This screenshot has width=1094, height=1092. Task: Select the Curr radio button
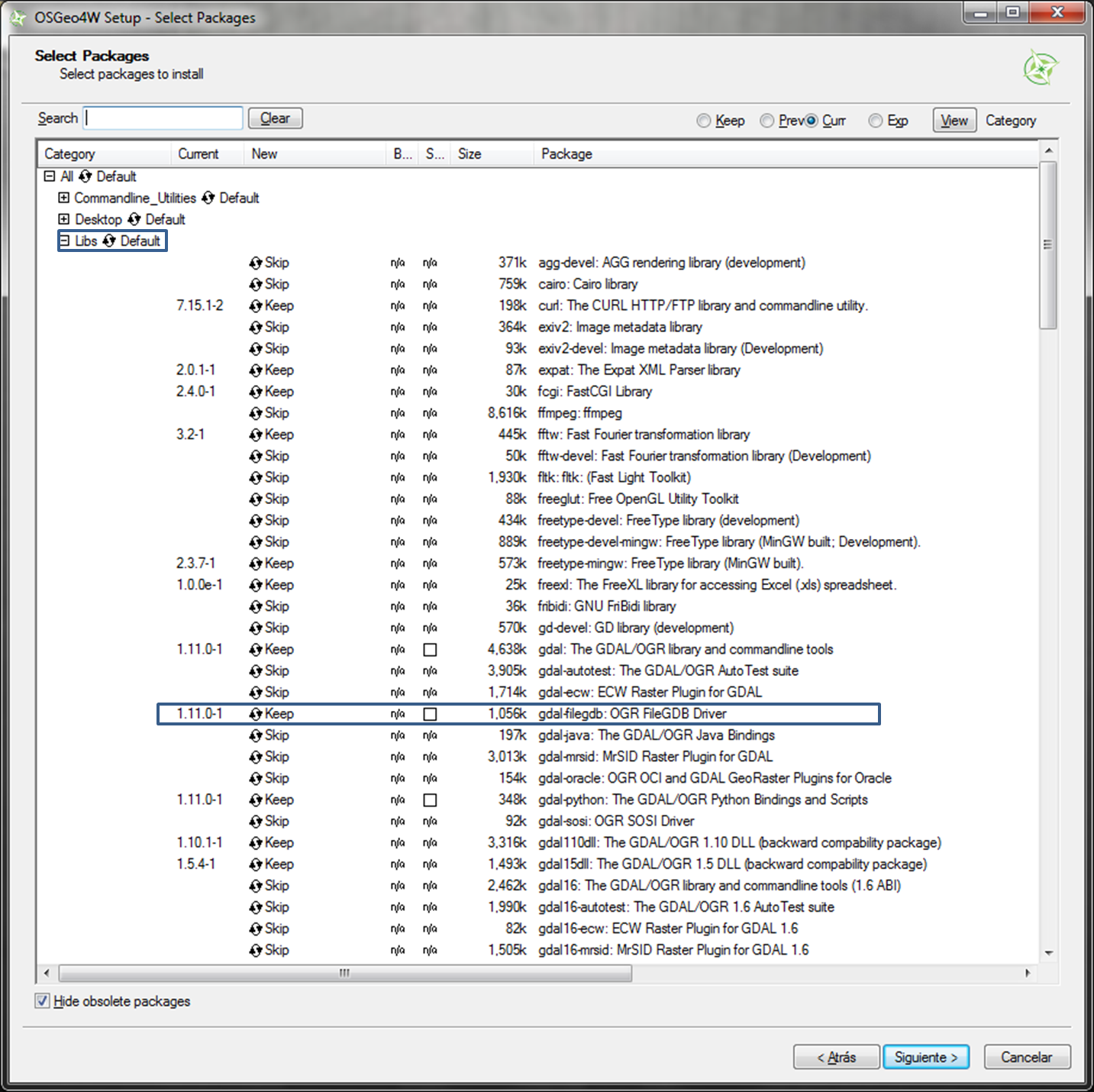click(812, 121)
